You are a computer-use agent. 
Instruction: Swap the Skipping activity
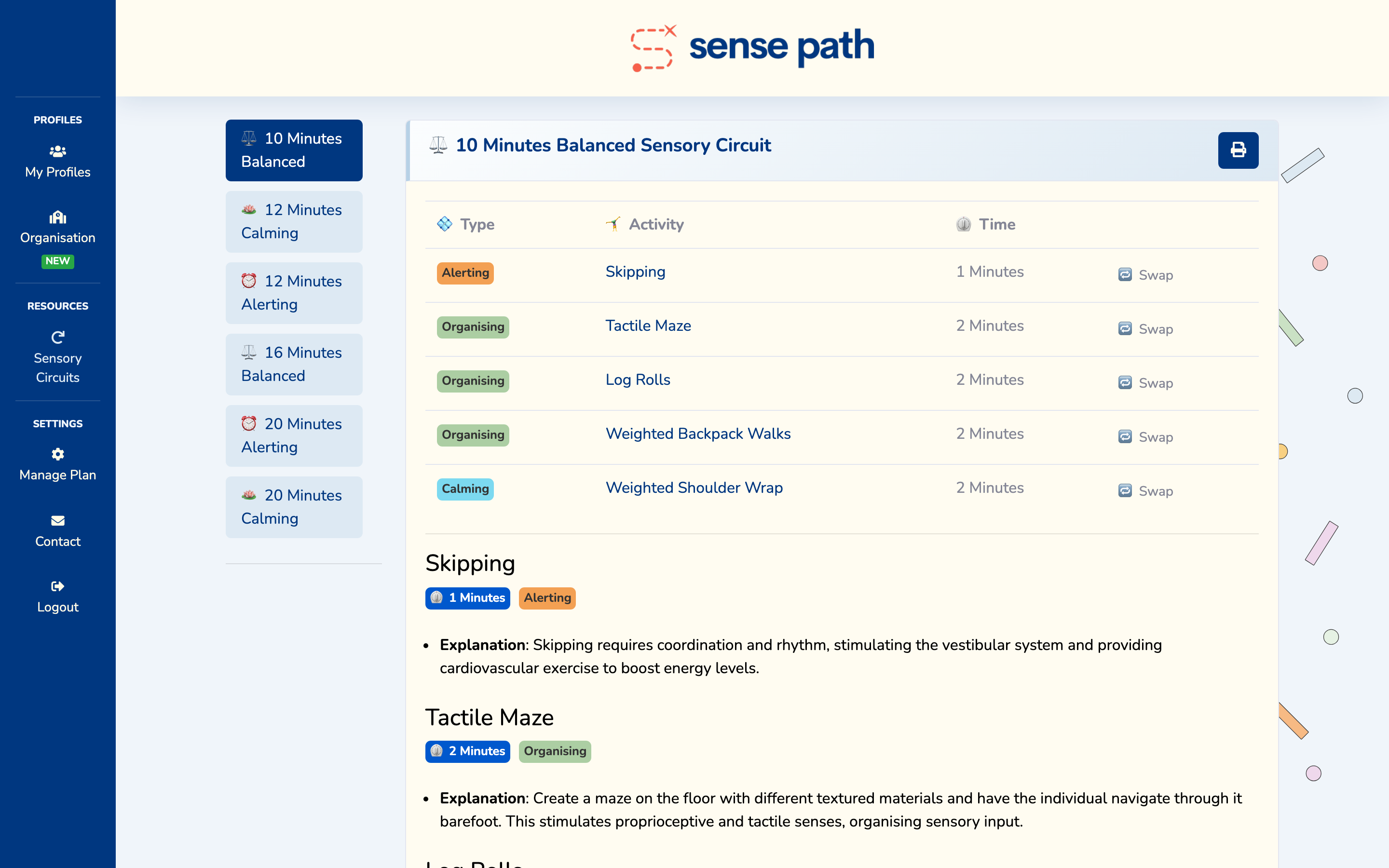pyautogui.click(x=1144, y=275)
